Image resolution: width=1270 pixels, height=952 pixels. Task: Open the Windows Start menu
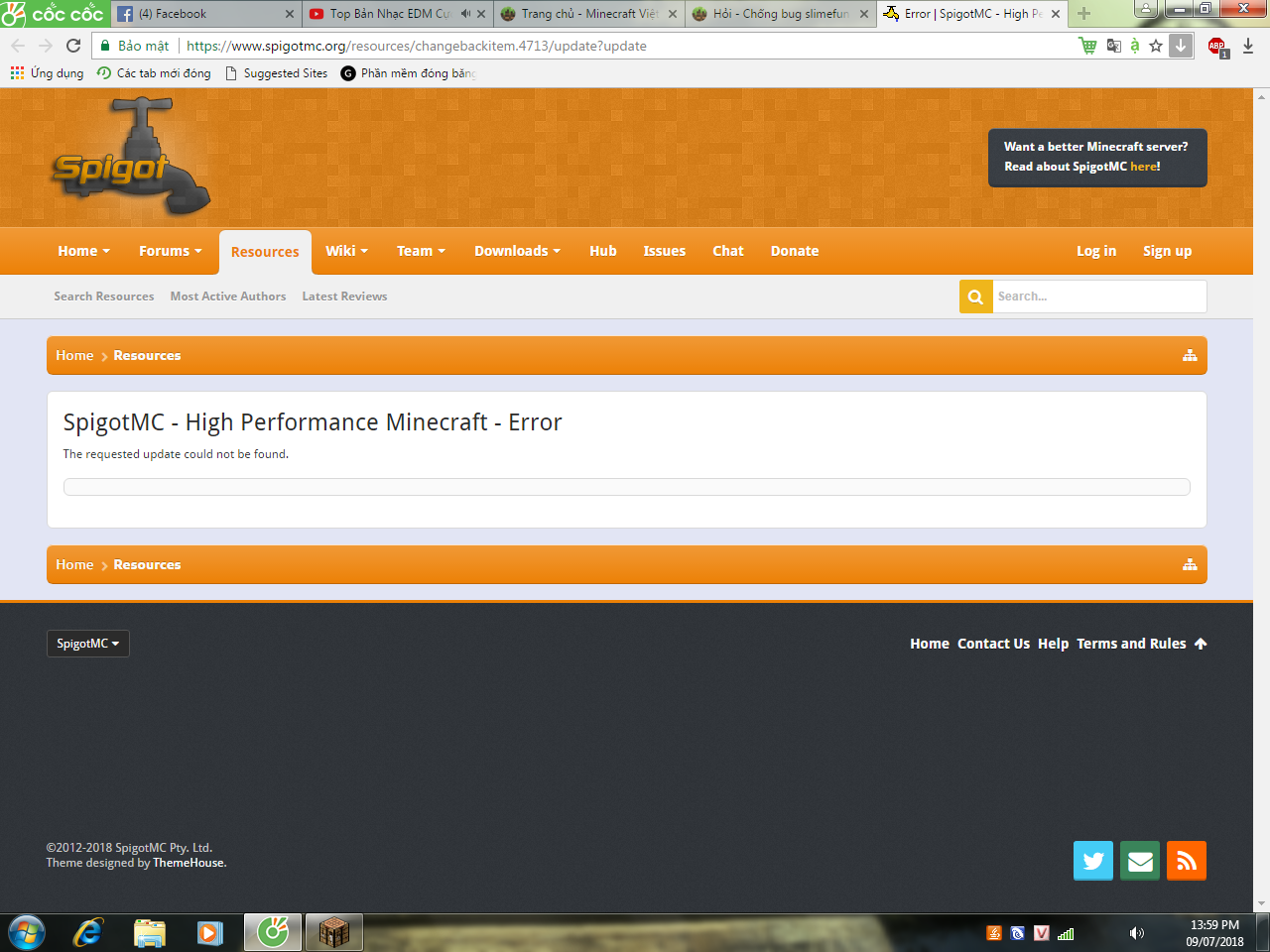tap(27, 933)
